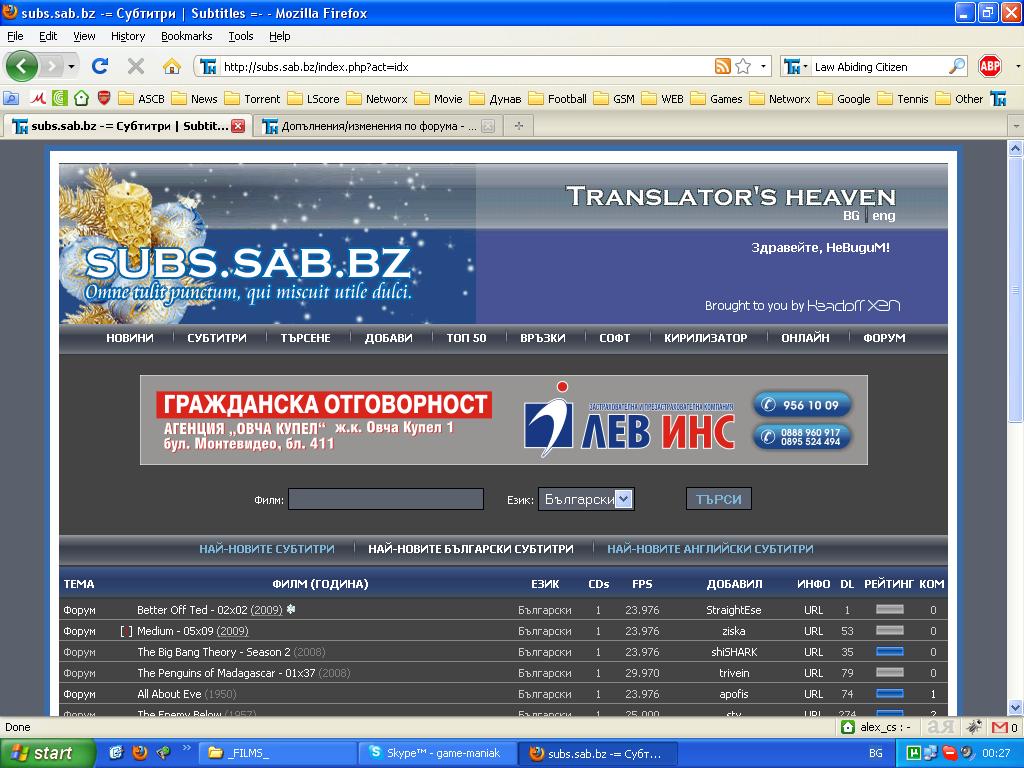
Task: Click into the Филм search field
Action: [x=386, y=499]
